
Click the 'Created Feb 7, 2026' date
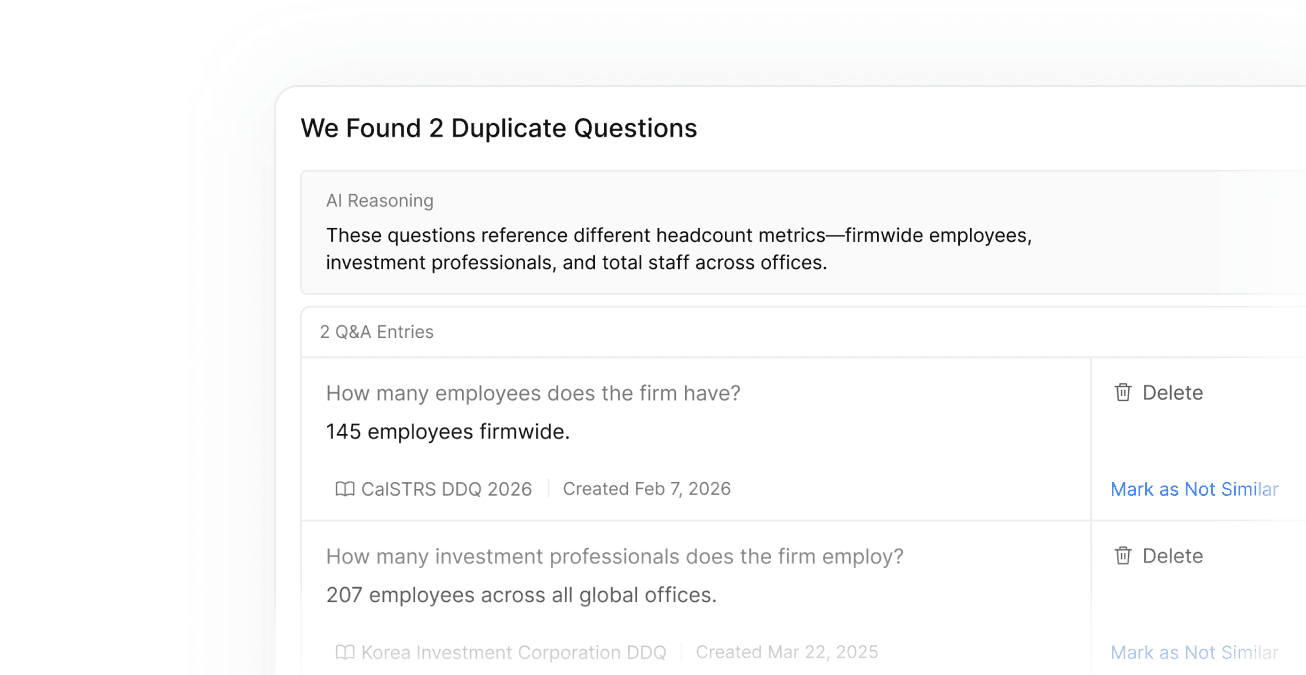coord(647,489)
